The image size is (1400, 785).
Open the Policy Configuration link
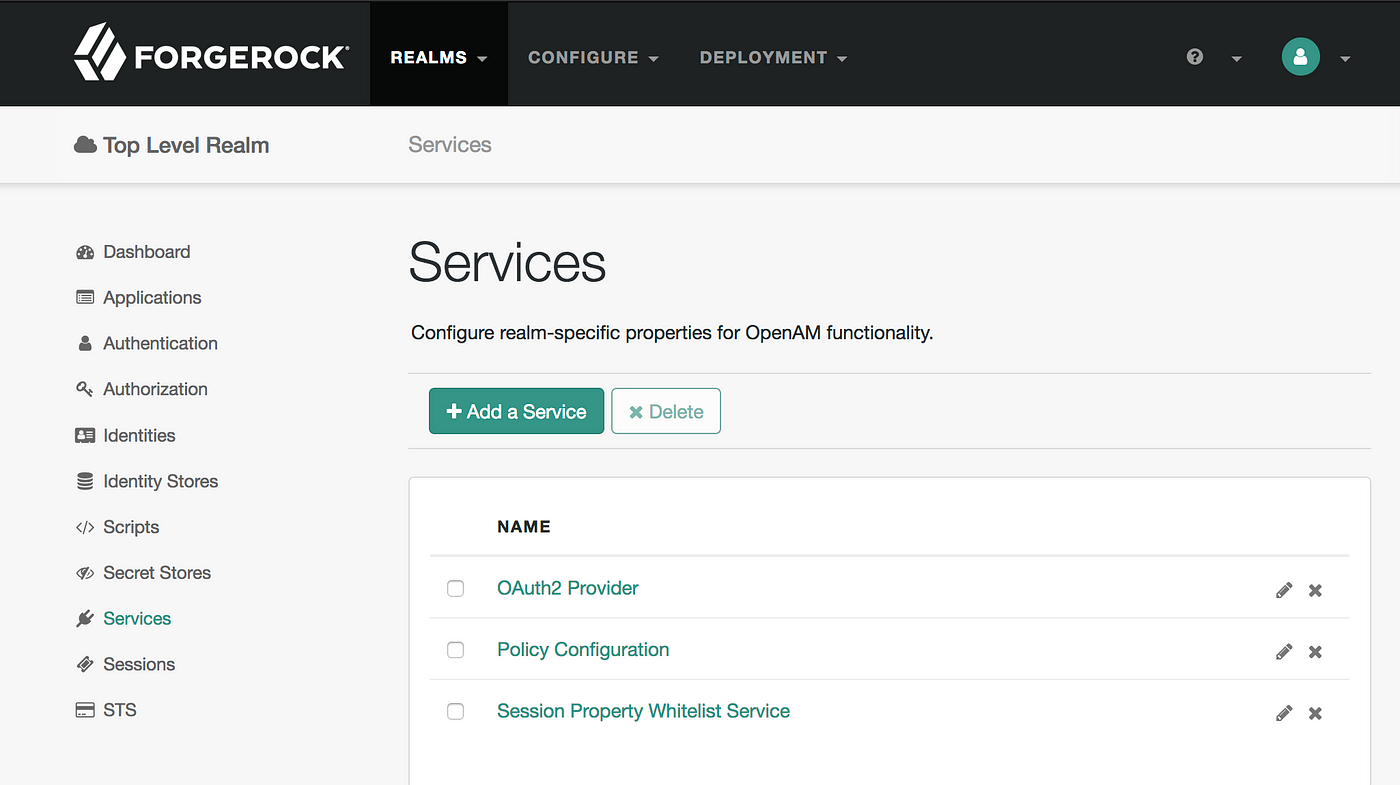coord(583,650)
